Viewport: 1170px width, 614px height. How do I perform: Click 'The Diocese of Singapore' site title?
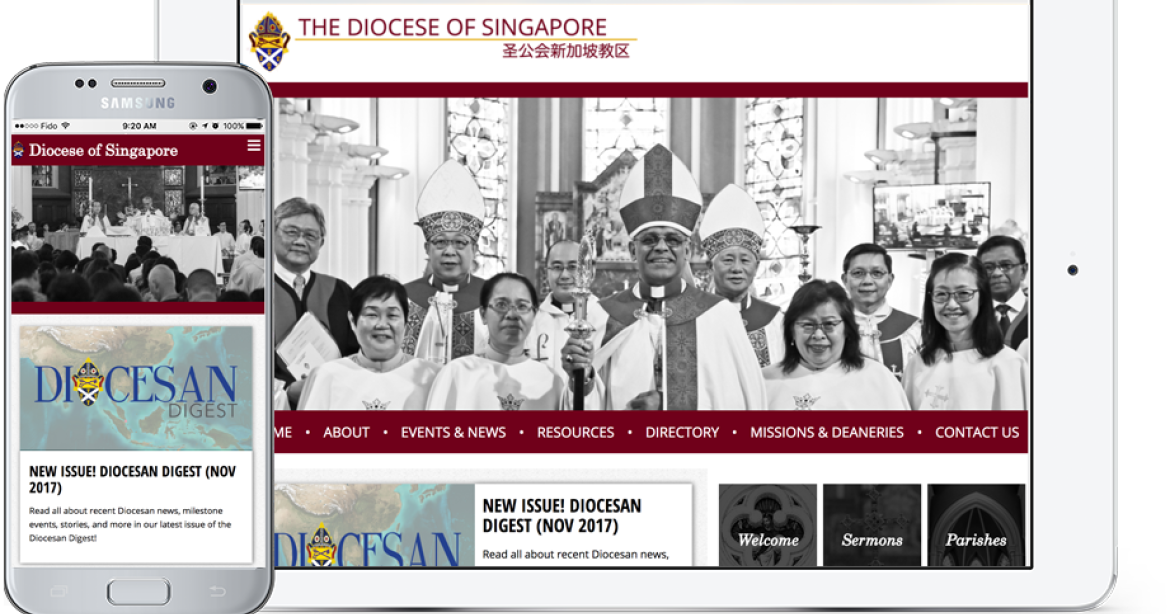(x=452, y=28)
